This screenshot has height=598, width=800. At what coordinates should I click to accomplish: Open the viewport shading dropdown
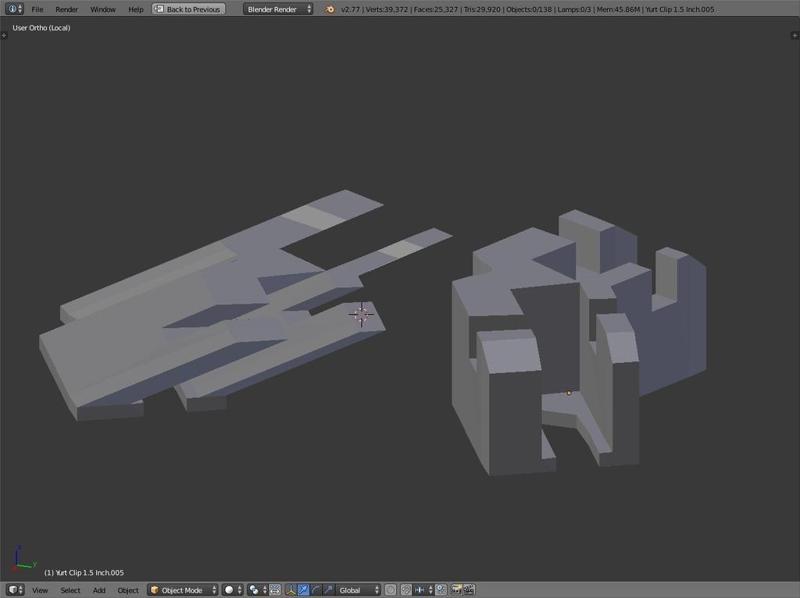coord(232,590)
